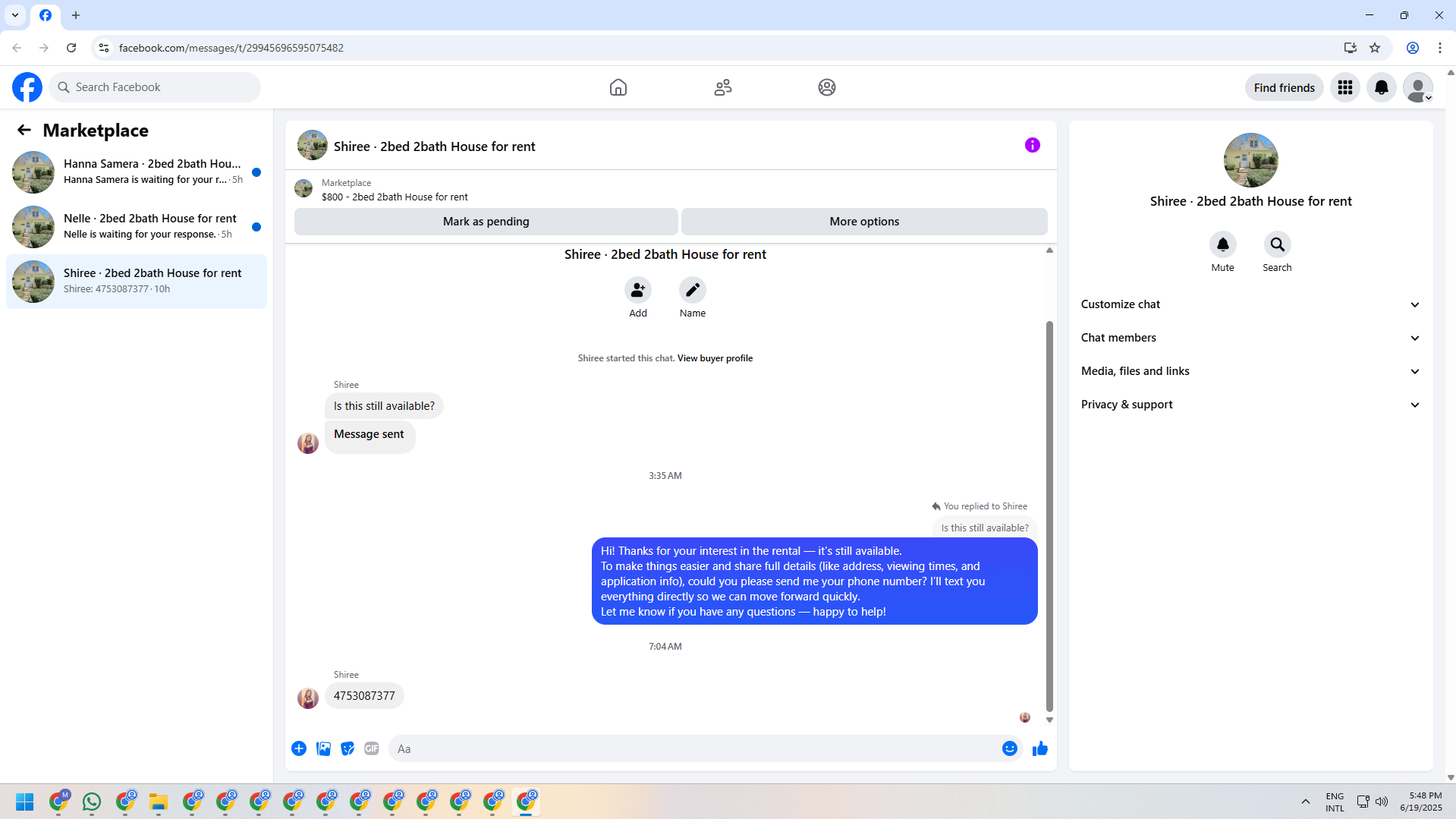This screenshot has width=1456, height=819.
Task: View site information in the address bar
Action: (x=104, y=48)
